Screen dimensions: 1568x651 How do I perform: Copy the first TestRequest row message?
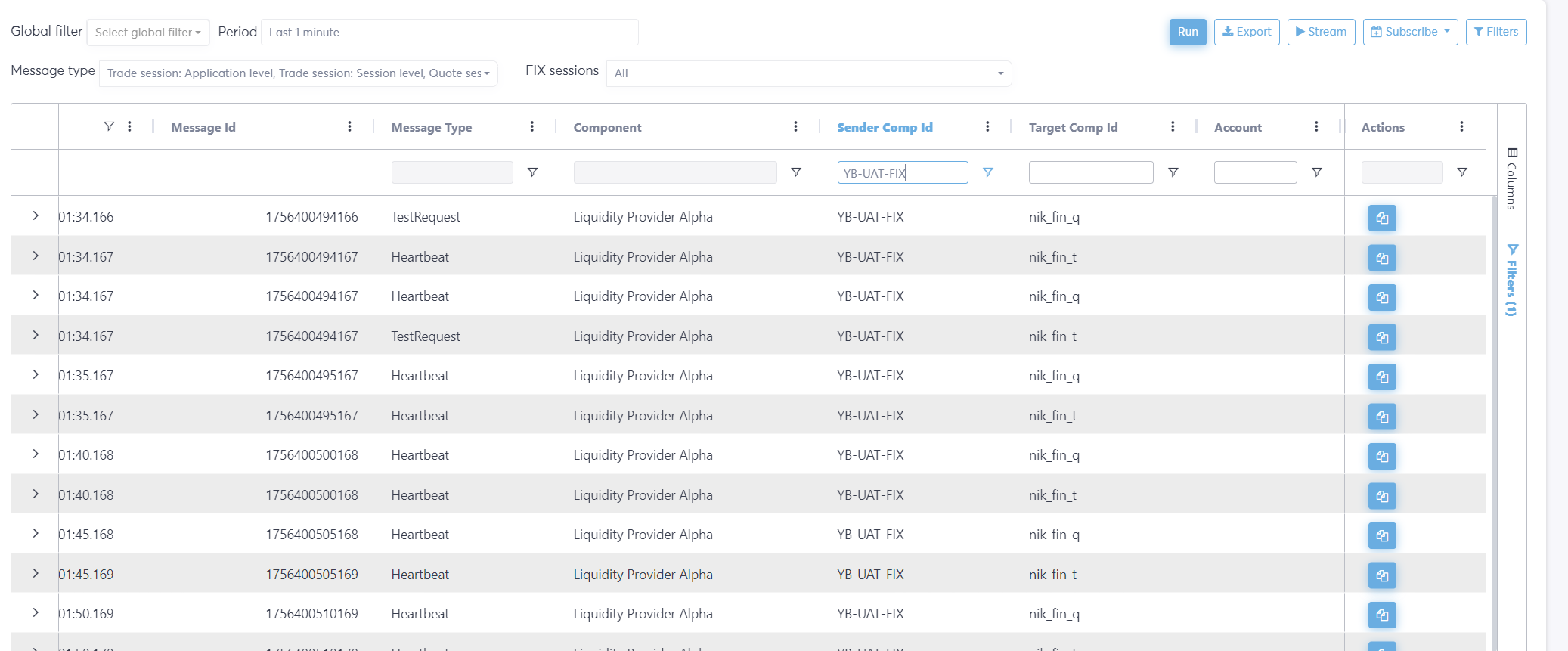tap(1381, 219)
